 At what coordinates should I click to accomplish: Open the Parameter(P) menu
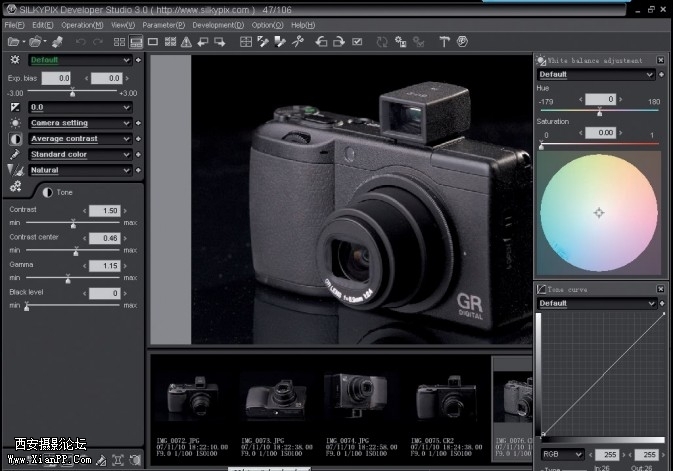163,24
